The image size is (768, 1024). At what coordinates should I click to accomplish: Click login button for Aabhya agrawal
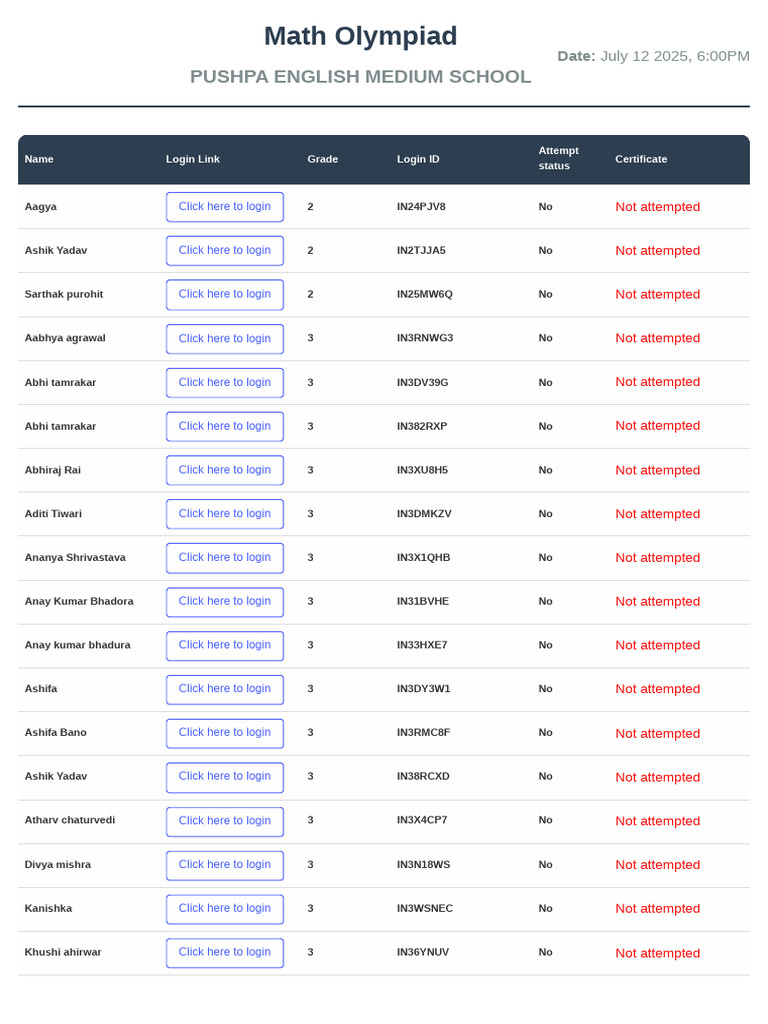pos(225,338)
